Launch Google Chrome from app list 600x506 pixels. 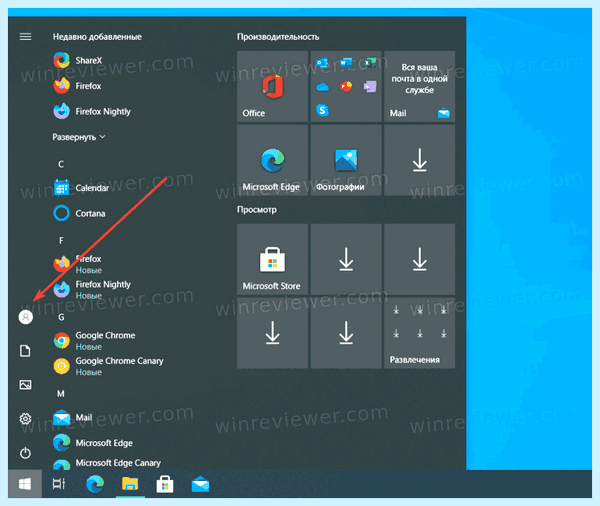click(x=94, y=341)
